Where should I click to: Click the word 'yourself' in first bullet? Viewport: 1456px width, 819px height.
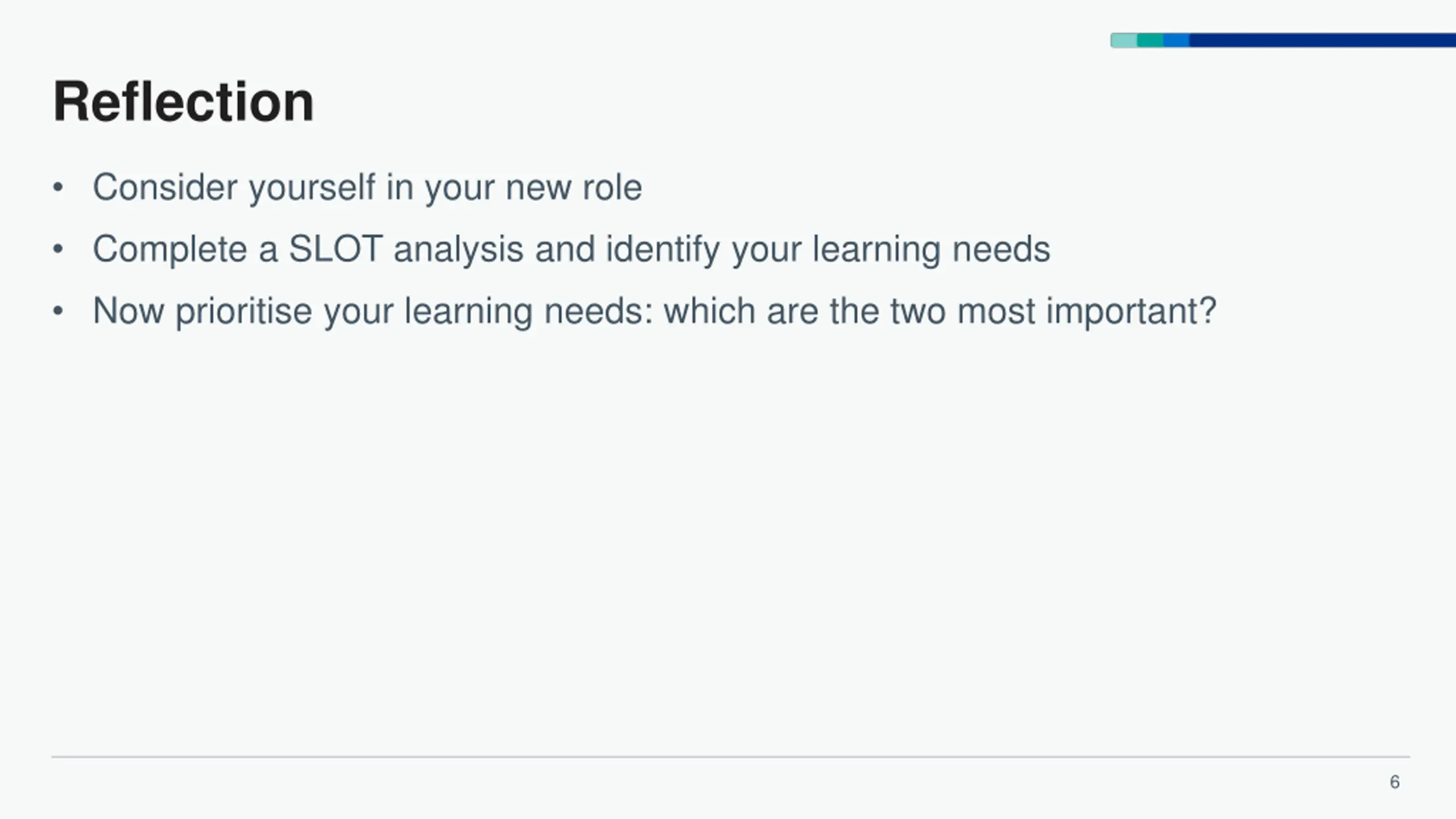(312, 188)
